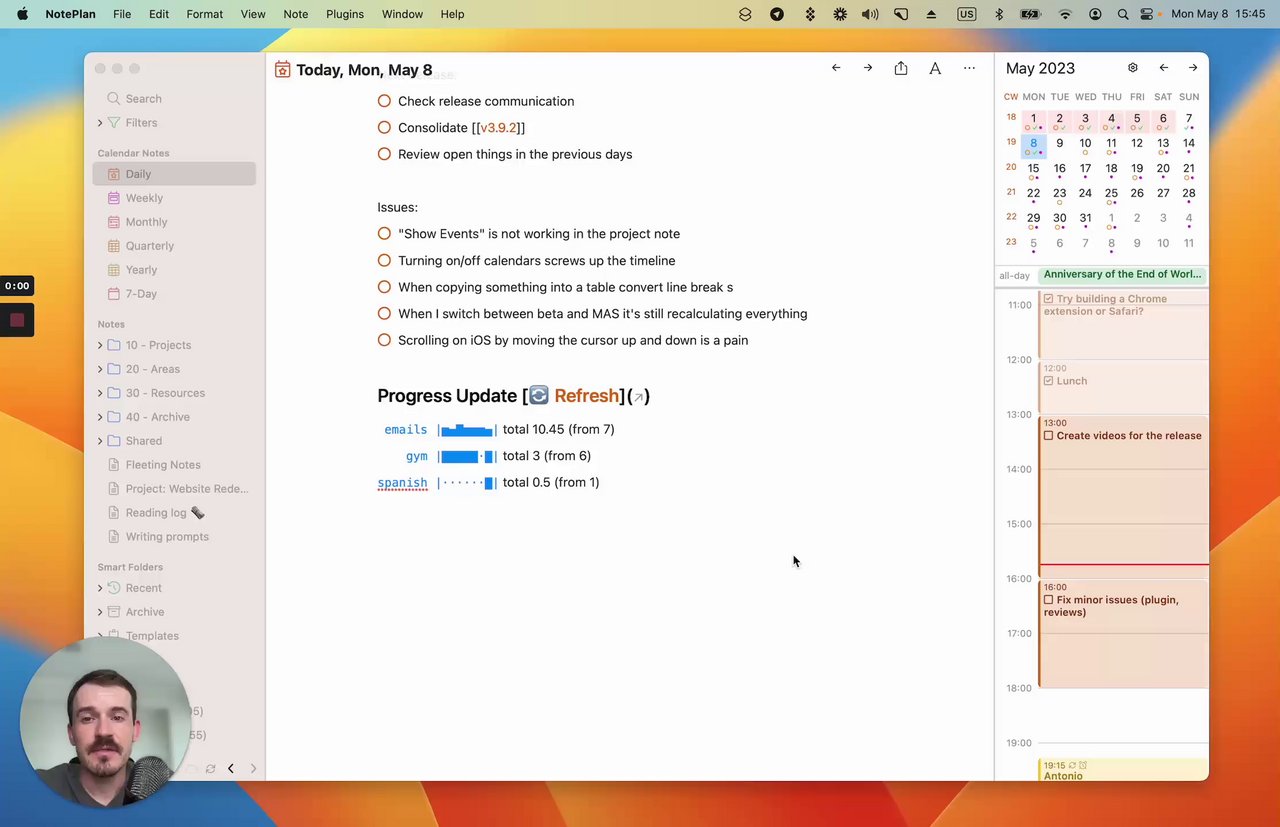Click the gym progress bar
The height and width of the screenshot is (827, 1280).
467,456
